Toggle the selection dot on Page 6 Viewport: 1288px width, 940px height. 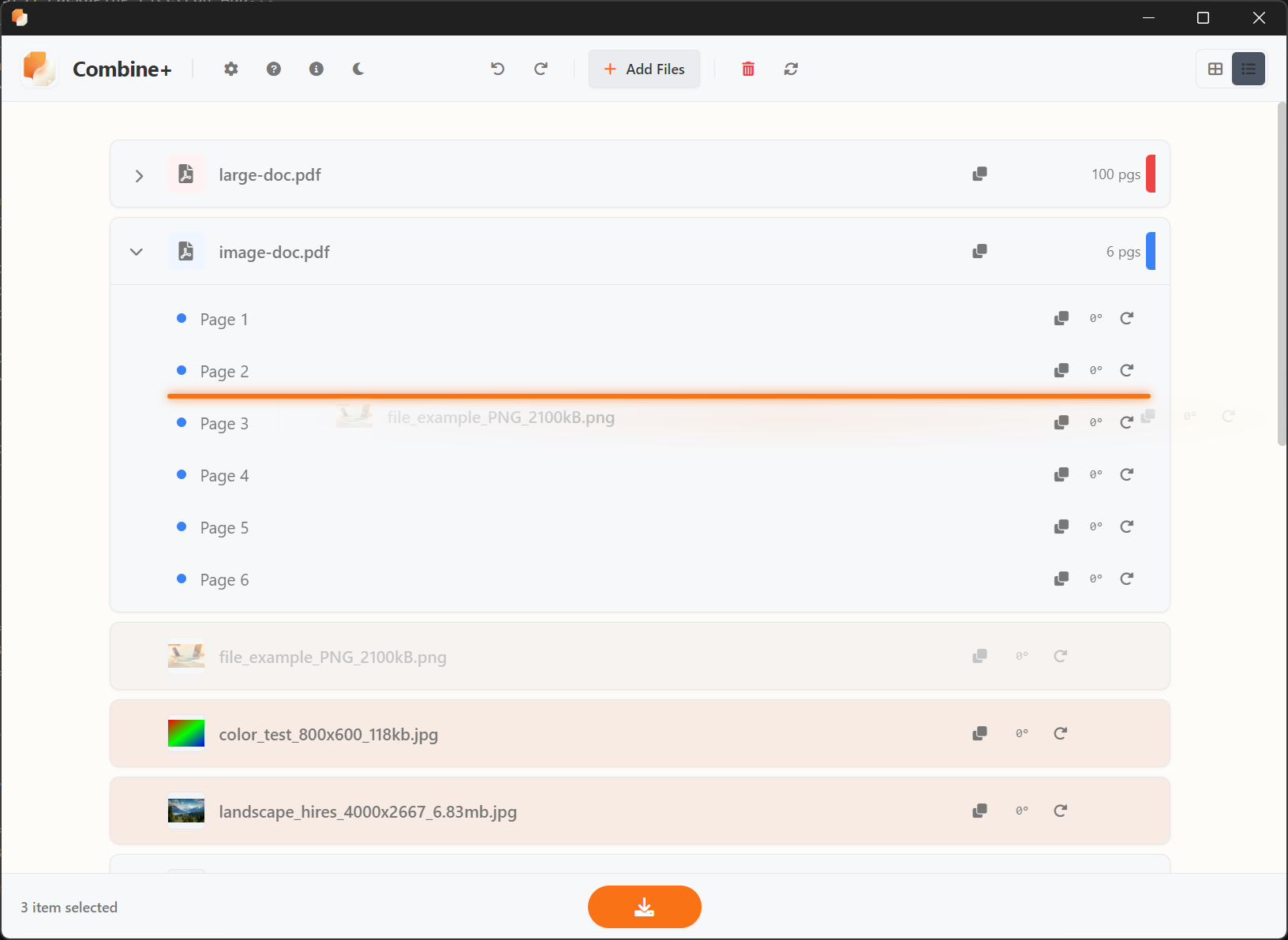(x=181, y=579)
